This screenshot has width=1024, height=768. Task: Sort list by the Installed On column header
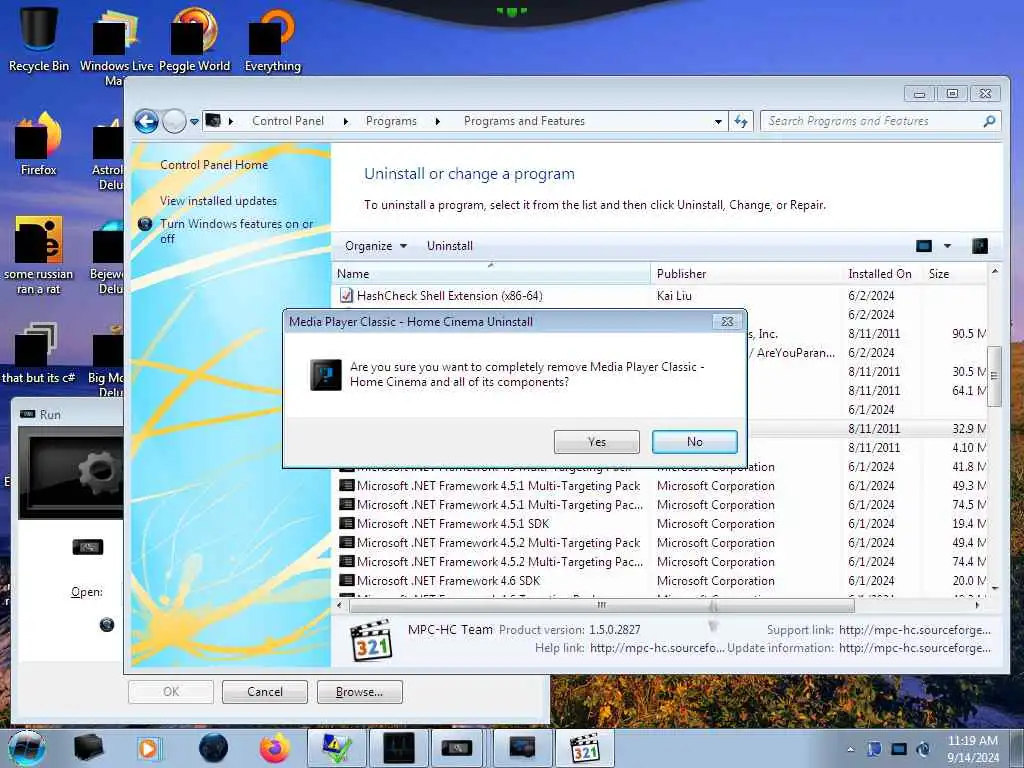pyautogui.click(x=880, y=274)
